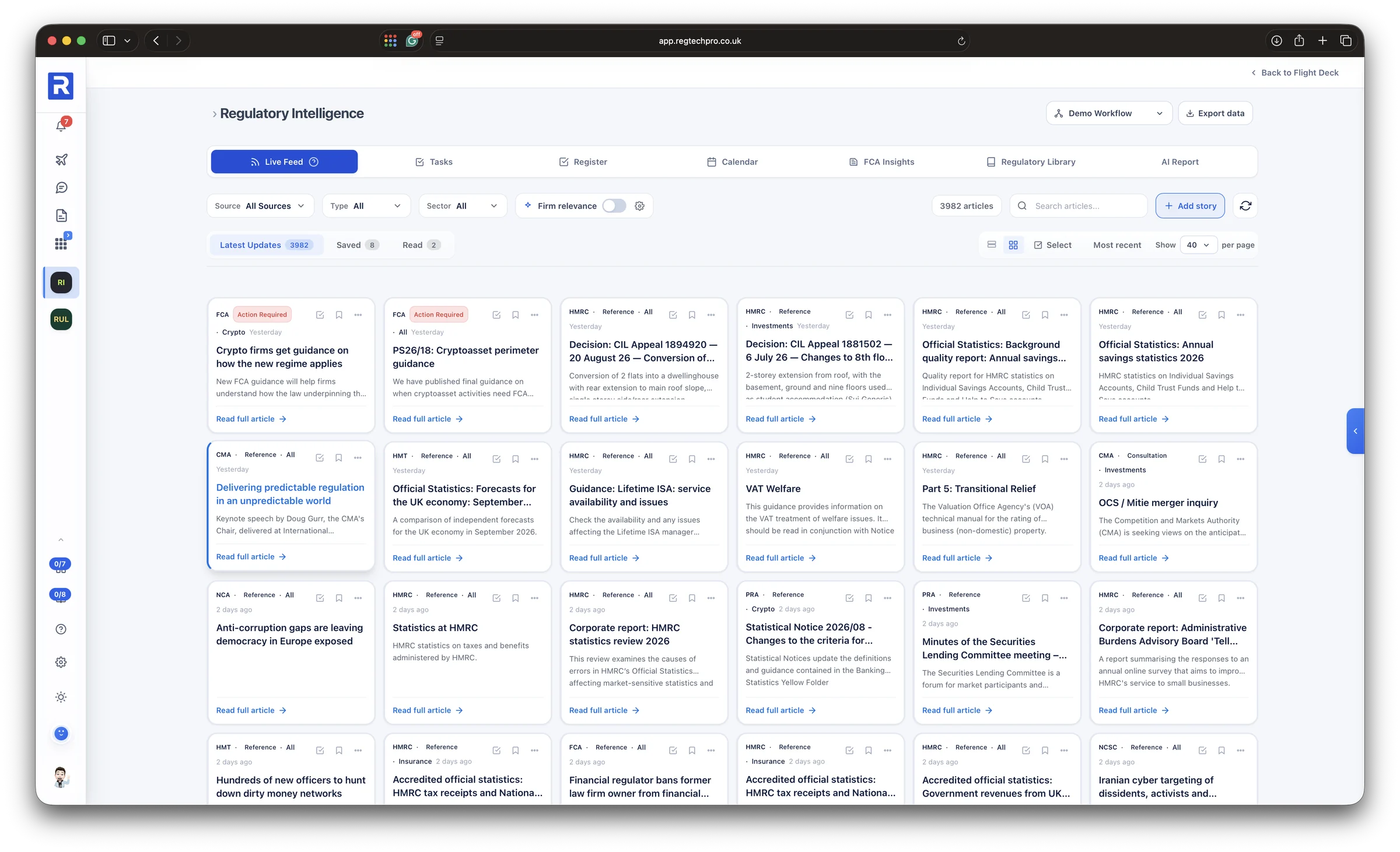Toggle light theme sun icon
Viewport: 1400px width, 852px height.
coord(61,697)
